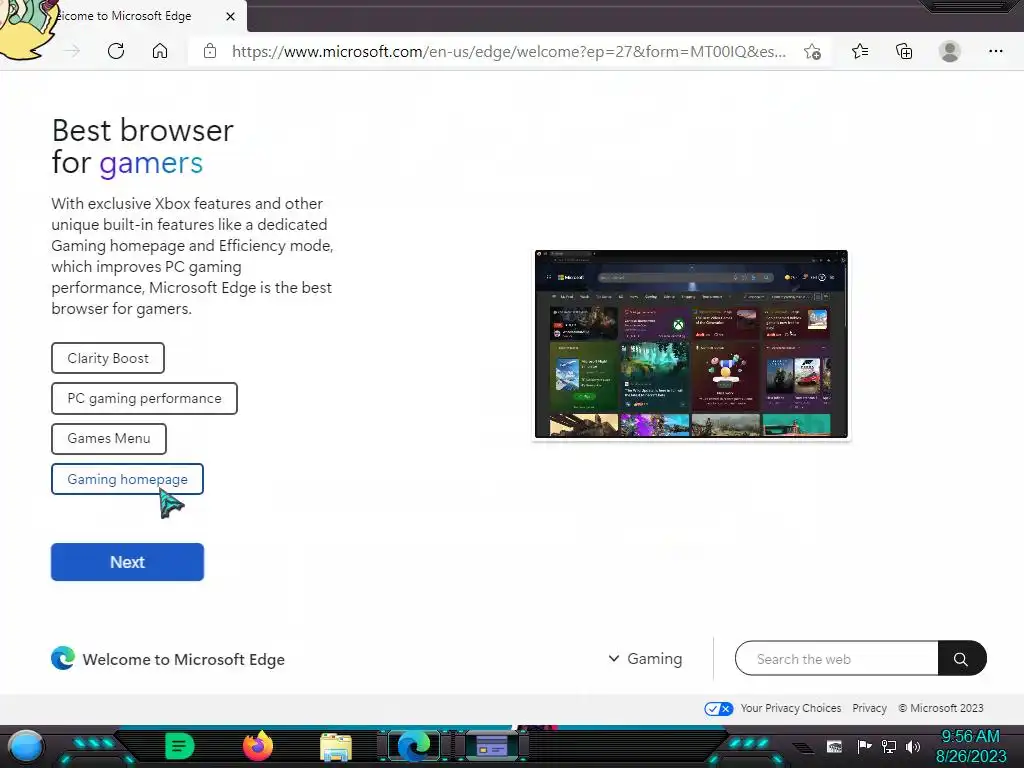Add this page to favorites star icon
The width and height of the screenshot is (1024, 768).
pyautogui.click(x=812, y=52)
